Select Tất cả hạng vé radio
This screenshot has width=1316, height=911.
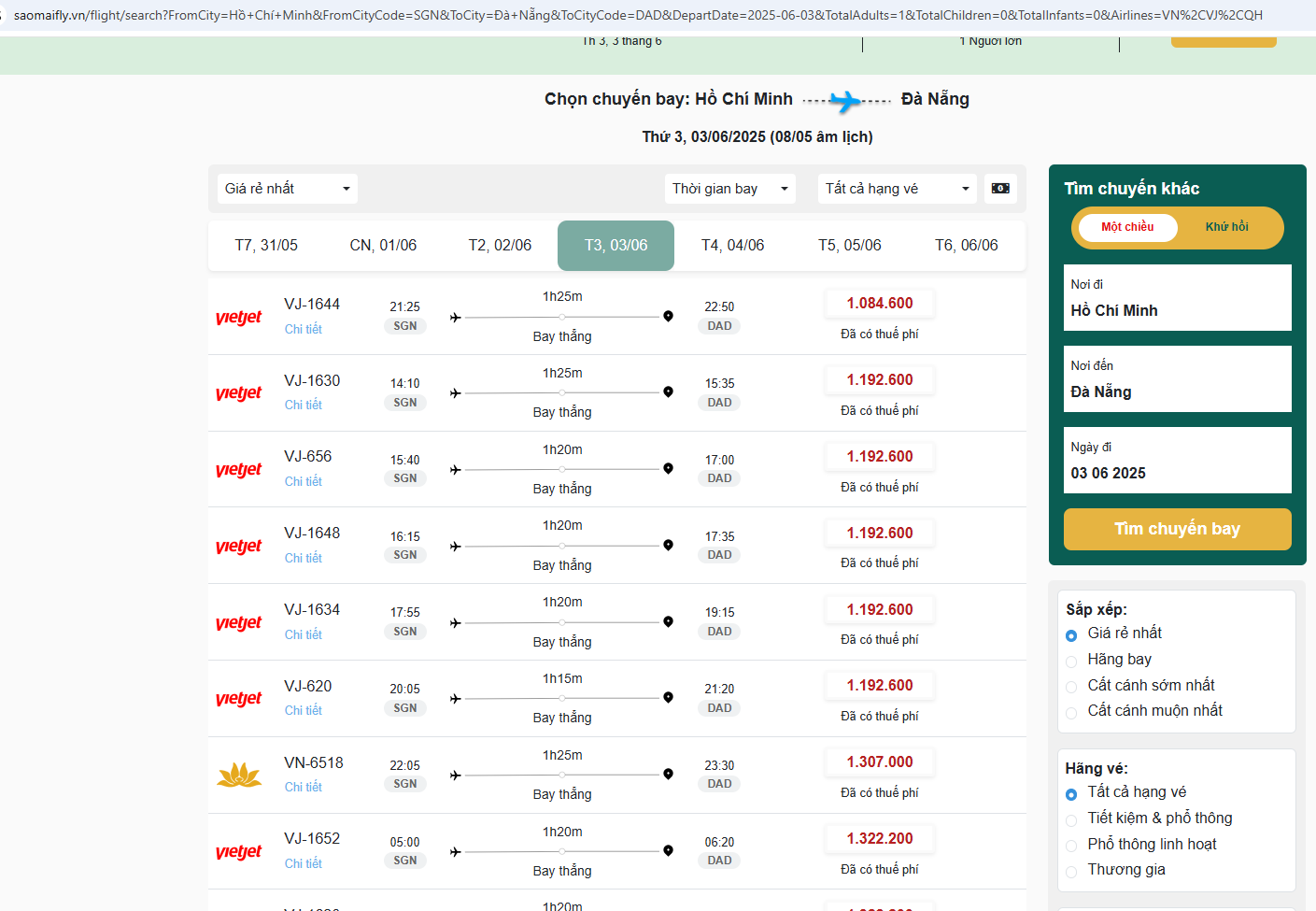pyautogui.click(x=1071, y=794)
